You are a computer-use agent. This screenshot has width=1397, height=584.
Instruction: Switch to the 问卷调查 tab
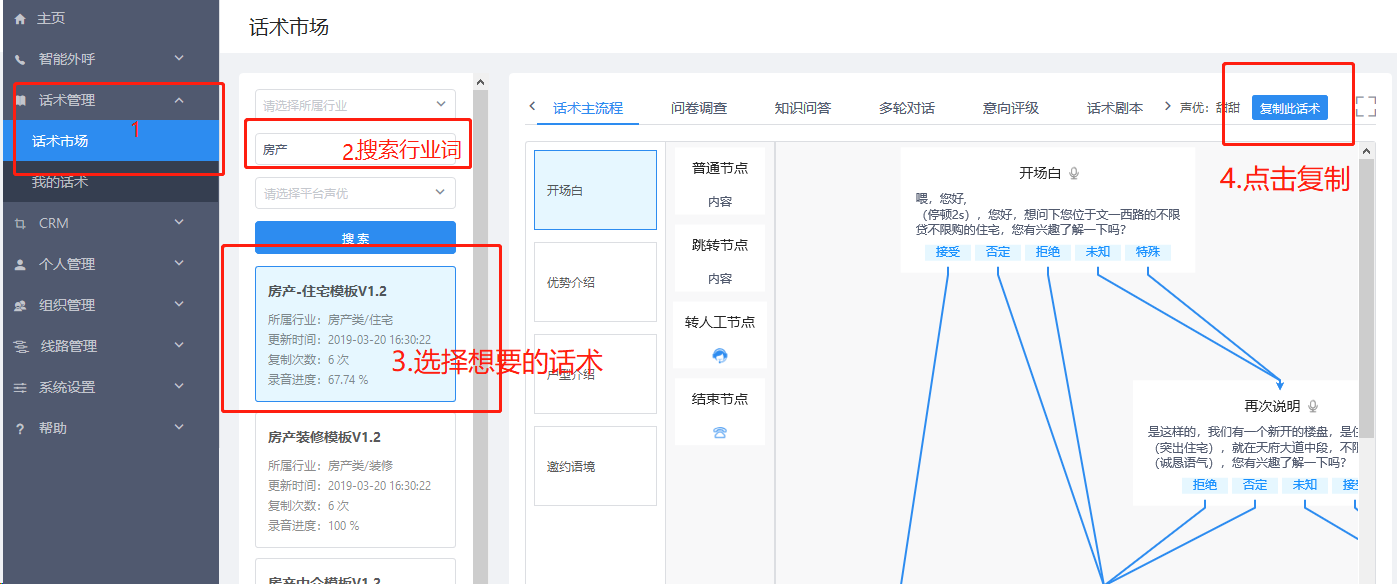[x=699, y=108]
